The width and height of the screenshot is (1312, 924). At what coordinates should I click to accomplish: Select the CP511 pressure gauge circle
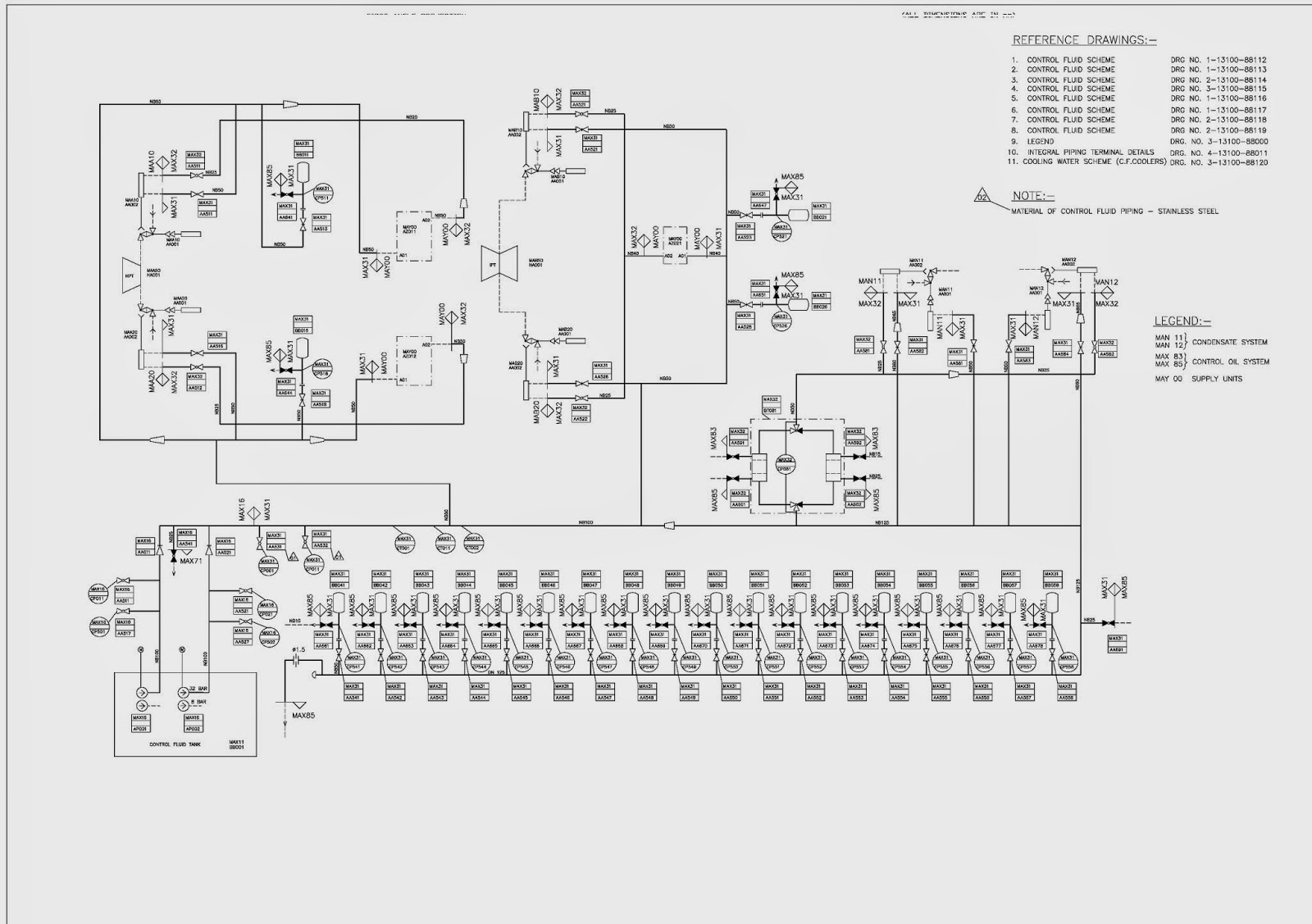tap(322, 194)
